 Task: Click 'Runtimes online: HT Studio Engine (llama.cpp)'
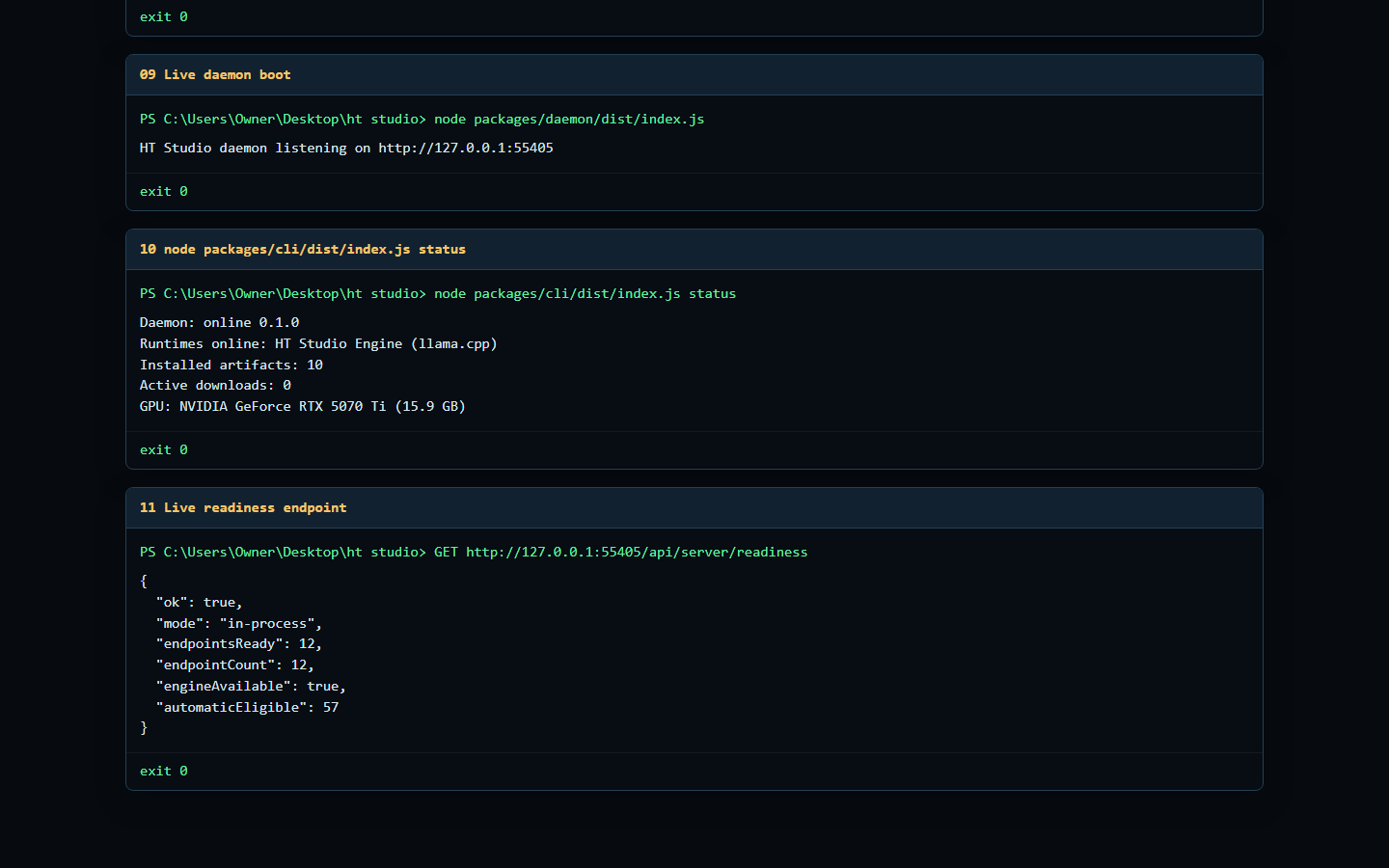pyautogui.click(x=318, y=343)
